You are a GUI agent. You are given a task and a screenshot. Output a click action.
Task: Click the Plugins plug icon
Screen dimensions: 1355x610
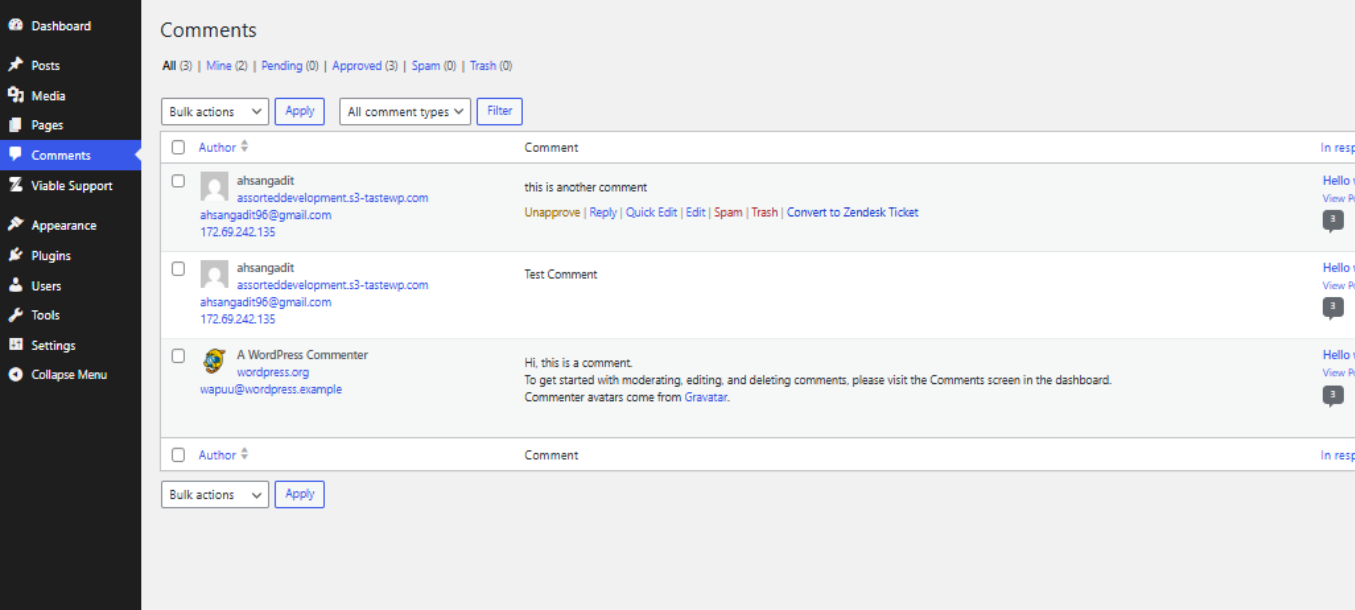pos(15,255)
